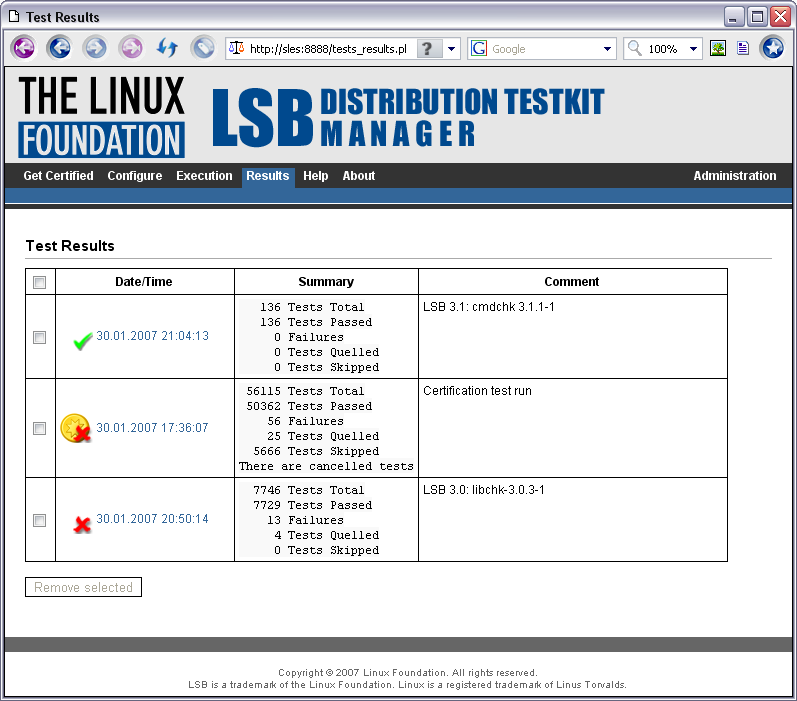Click the rewind navigation icon in browser toolbar
The width and height of the screenshot is (797, 701).
tap(24, 48)
